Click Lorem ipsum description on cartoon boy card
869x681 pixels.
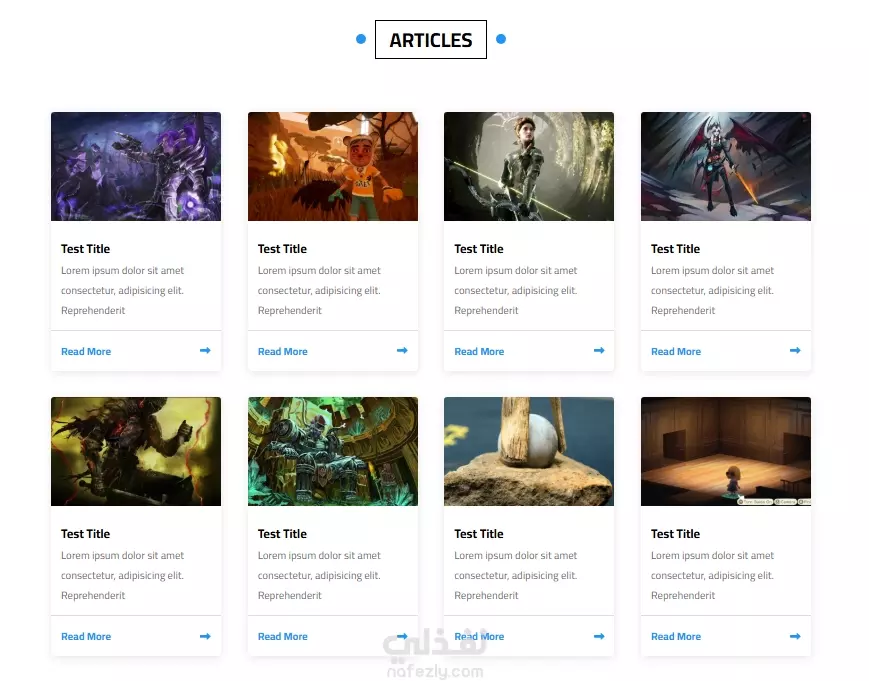[x=319, y=290]
